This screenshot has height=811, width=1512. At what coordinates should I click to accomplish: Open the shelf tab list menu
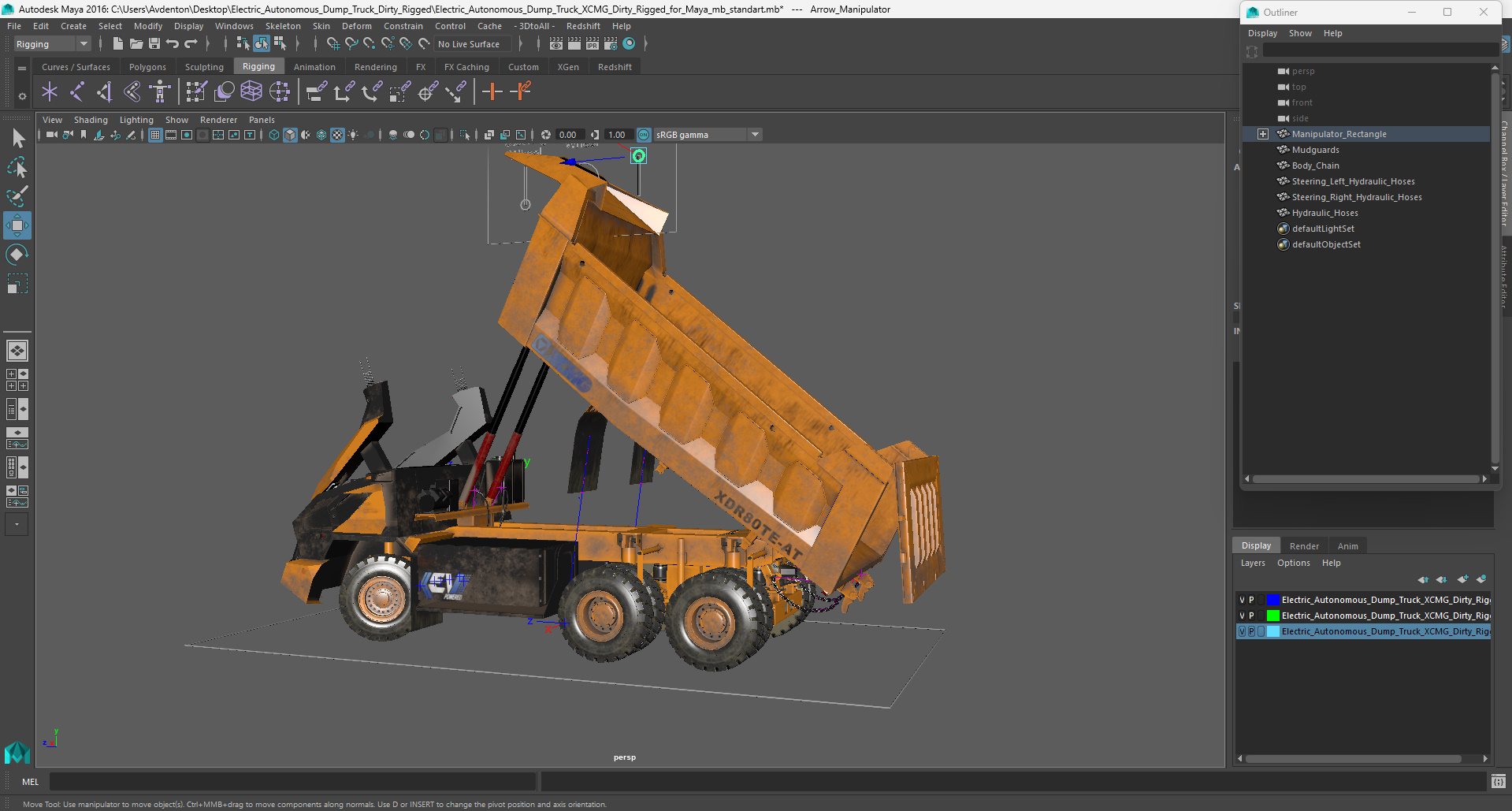point(22,69)
